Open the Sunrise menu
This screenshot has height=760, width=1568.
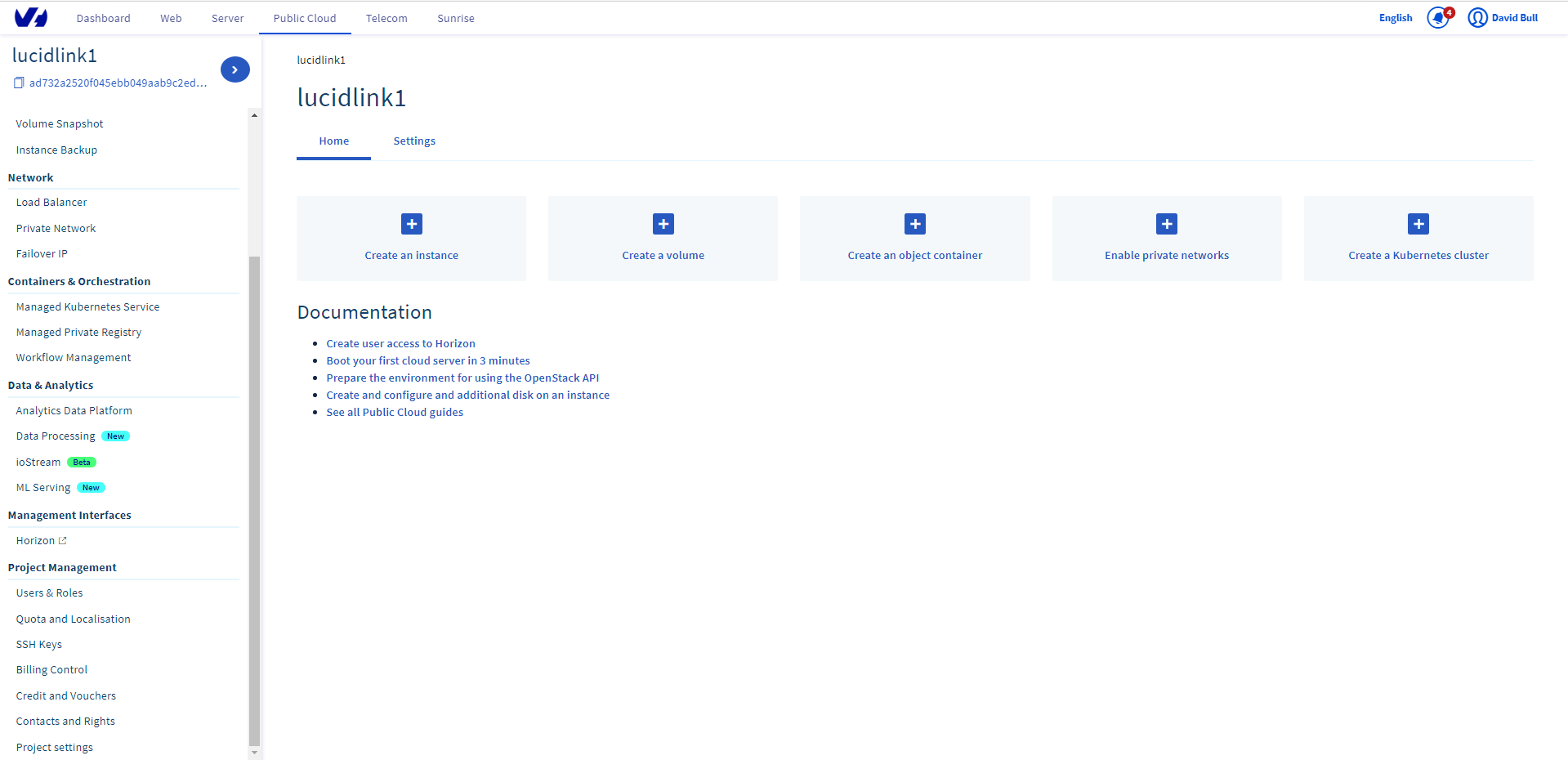tap(456, 18)
